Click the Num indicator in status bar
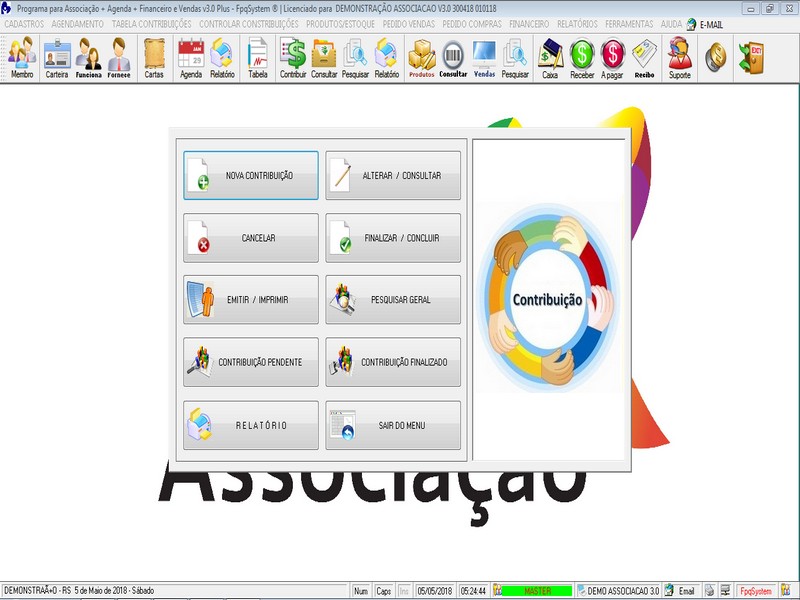This screenshot has height=600, width=800. 361,591
